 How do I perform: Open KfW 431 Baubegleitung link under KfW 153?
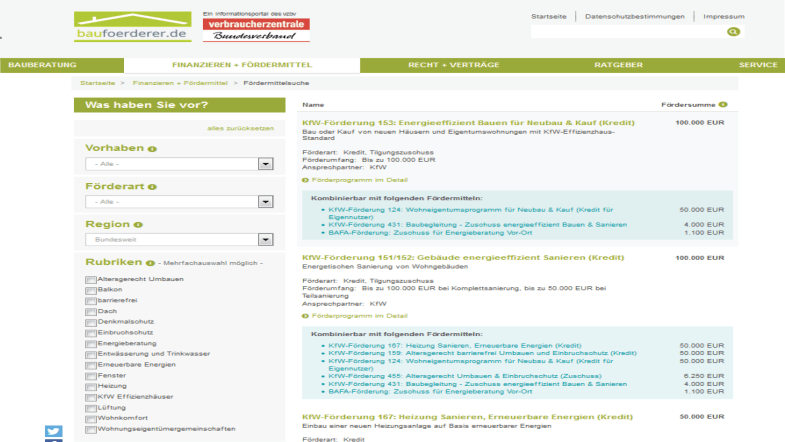click(478, 225)
